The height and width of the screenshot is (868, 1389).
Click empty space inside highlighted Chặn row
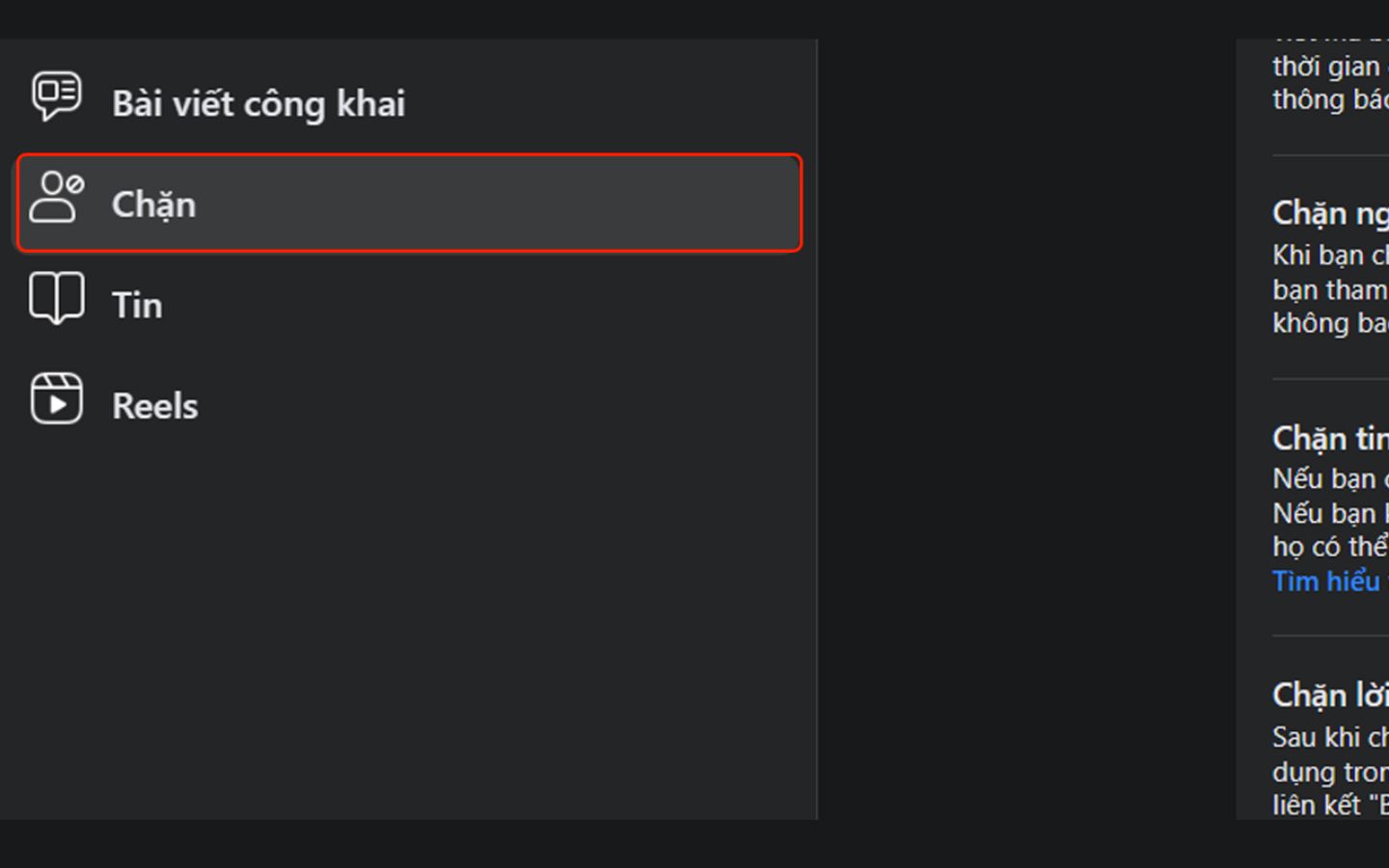(x=502, y=204)
